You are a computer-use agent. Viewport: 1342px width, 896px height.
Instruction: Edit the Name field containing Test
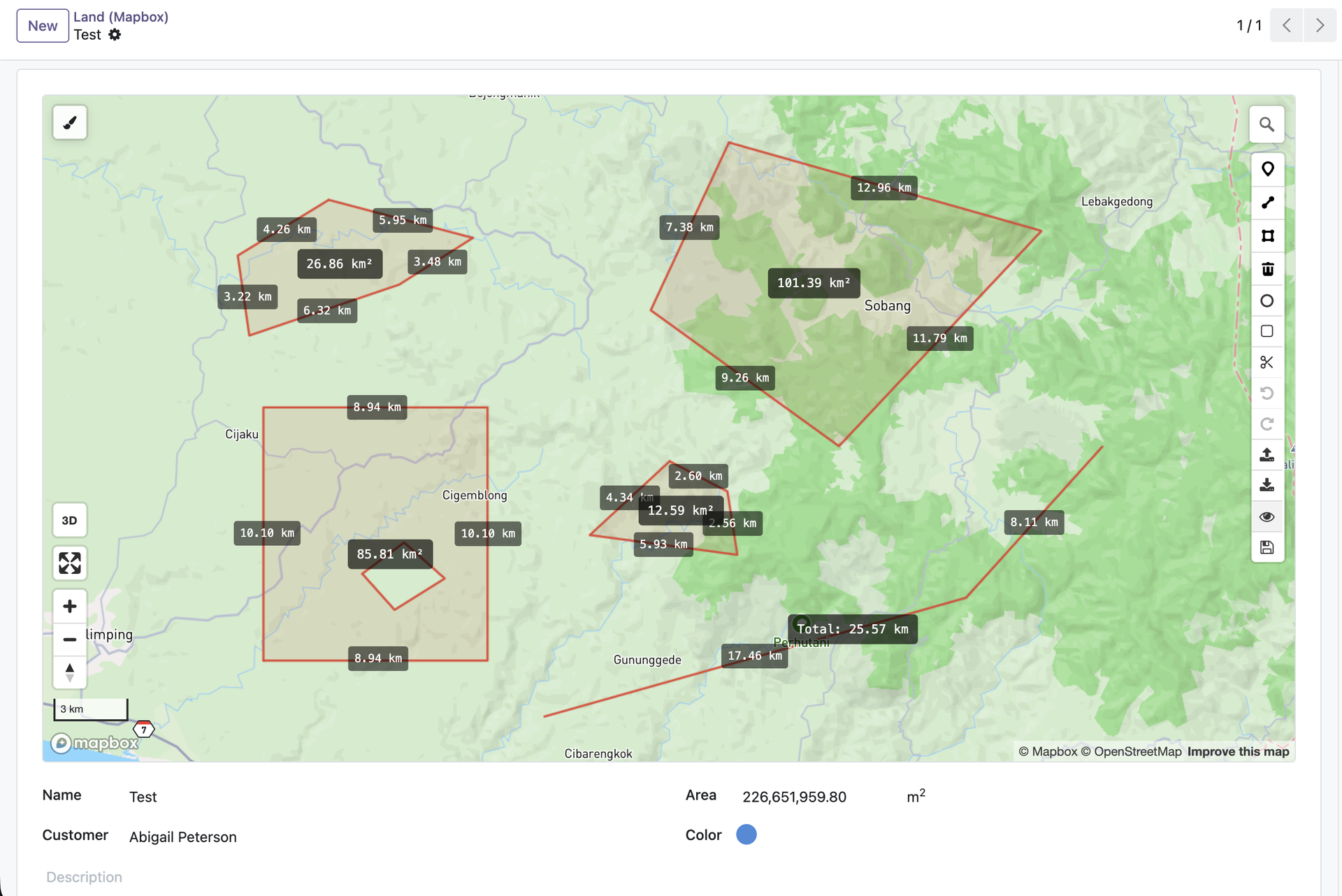point(143,797)
